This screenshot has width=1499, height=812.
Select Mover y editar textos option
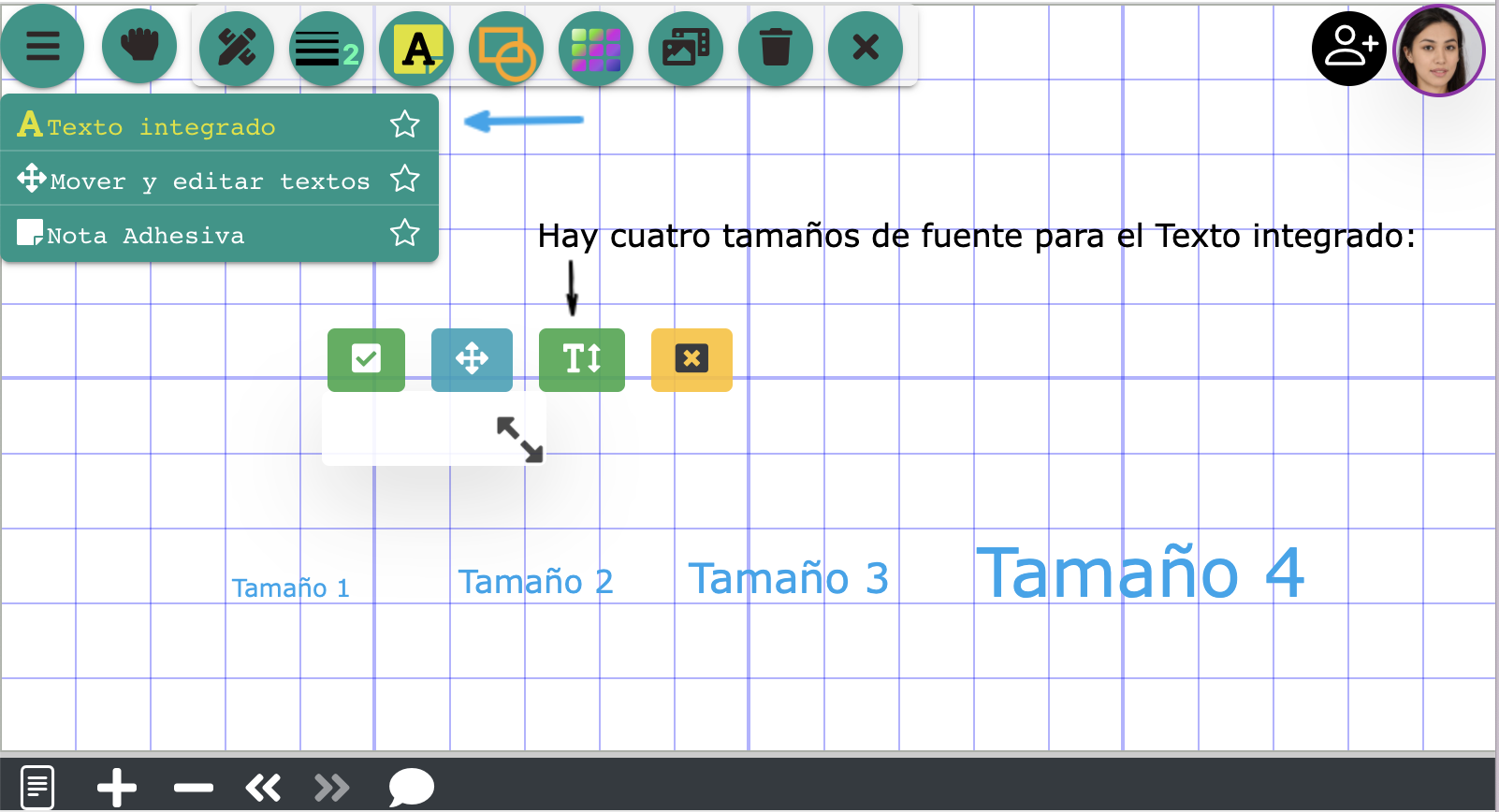[220, 179]
